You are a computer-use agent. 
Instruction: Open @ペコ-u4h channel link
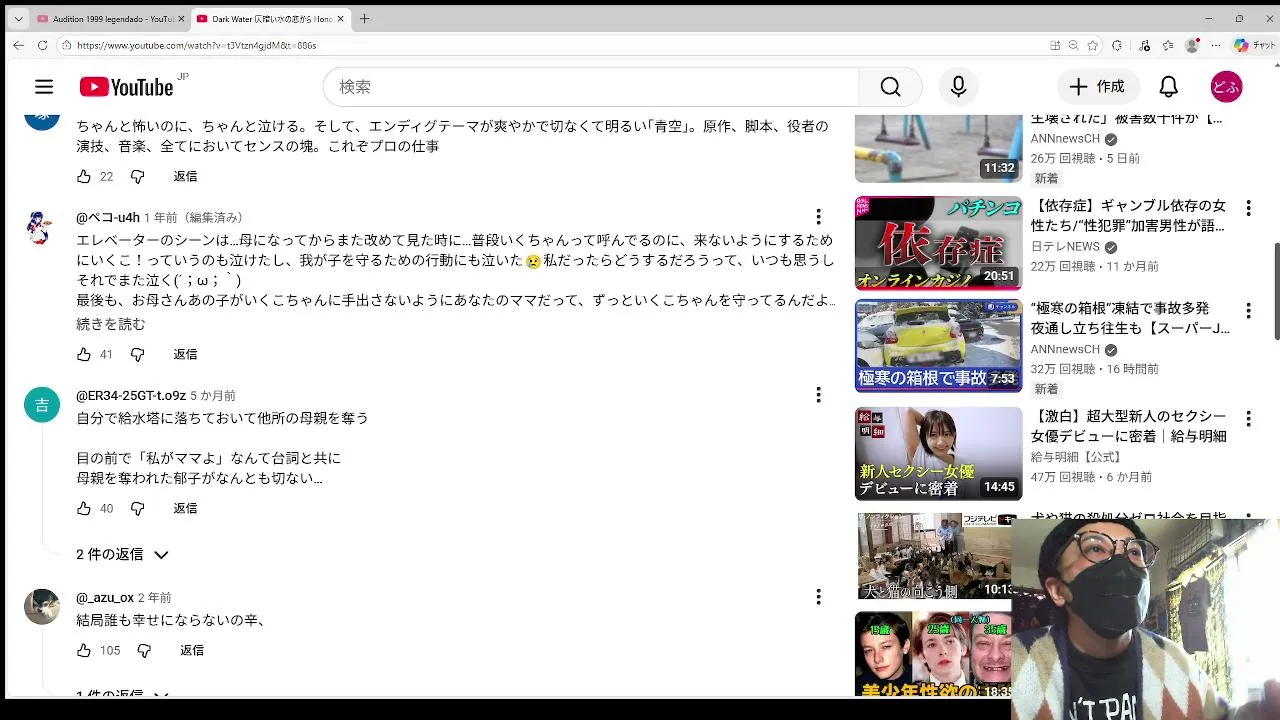tap(108, 217)
